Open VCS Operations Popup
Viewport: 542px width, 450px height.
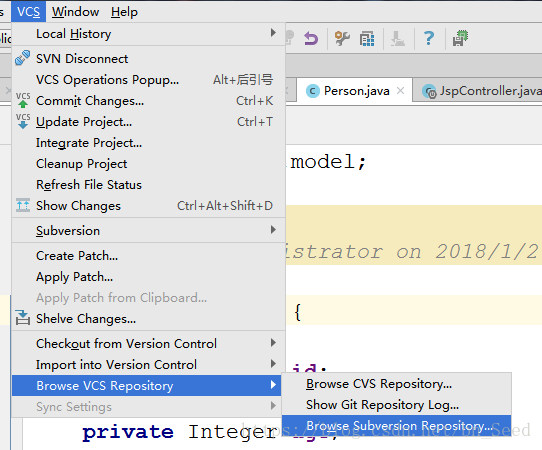[149, 80]
